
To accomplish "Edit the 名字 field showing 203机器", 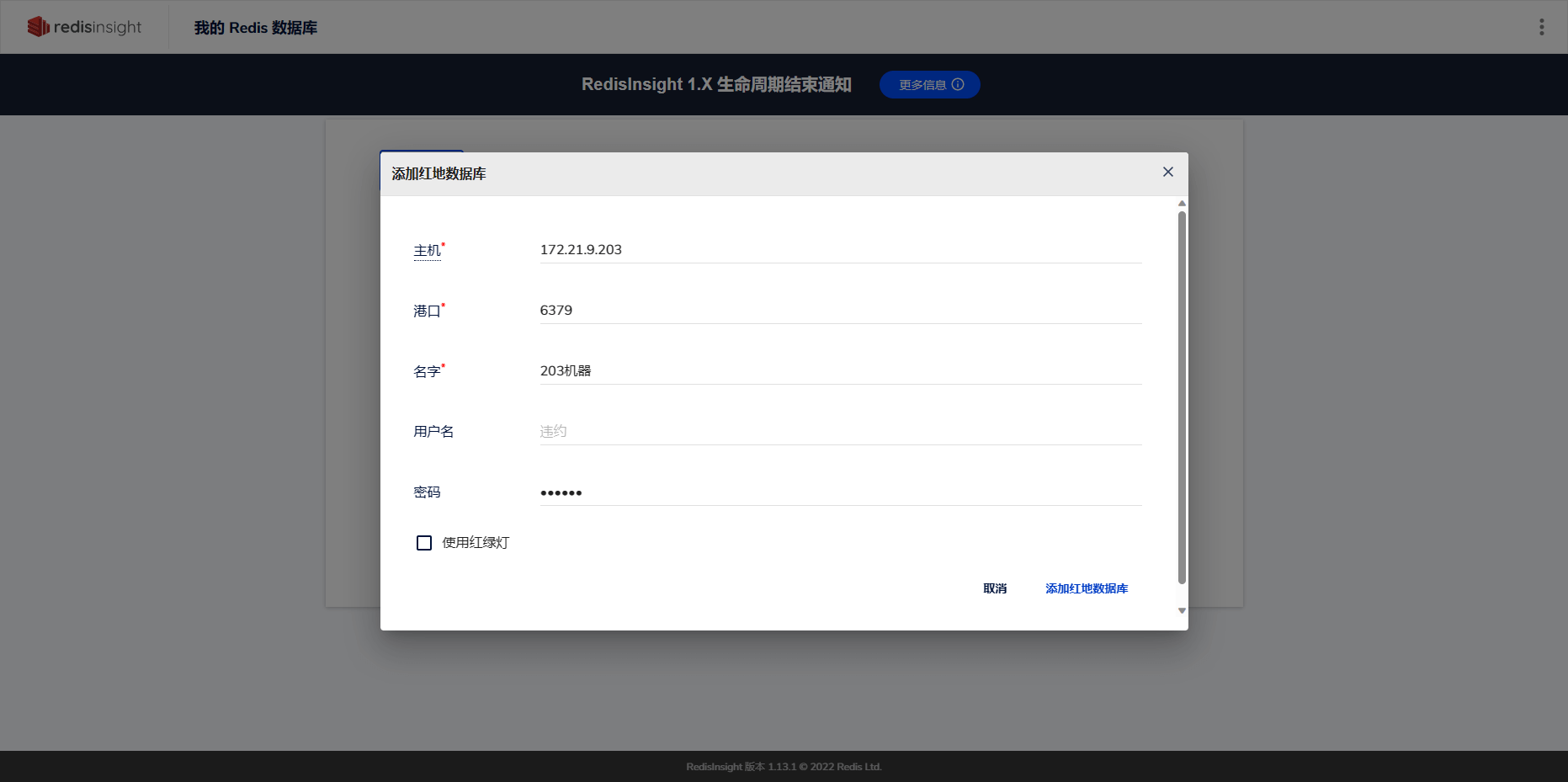I will [x=839, y=370].
